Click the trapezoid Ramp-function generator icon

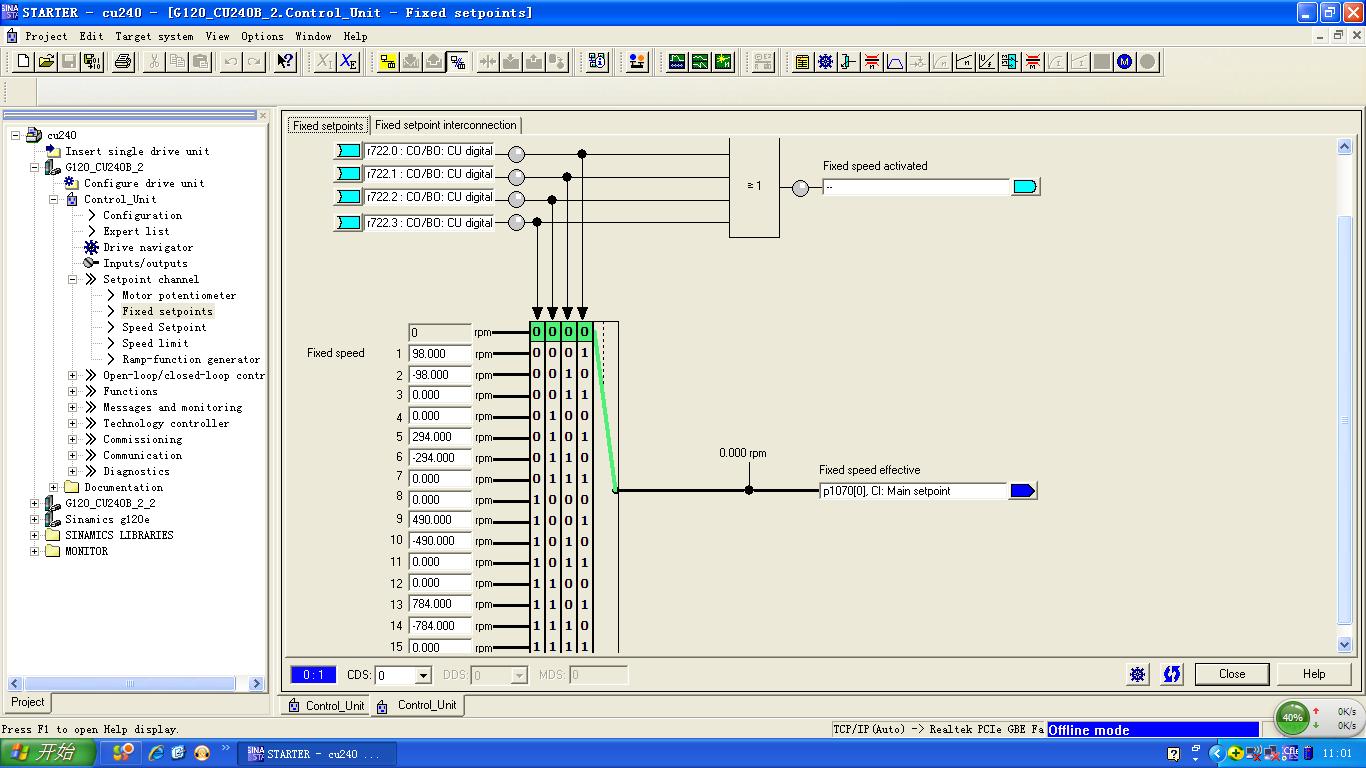click(895, 62)
